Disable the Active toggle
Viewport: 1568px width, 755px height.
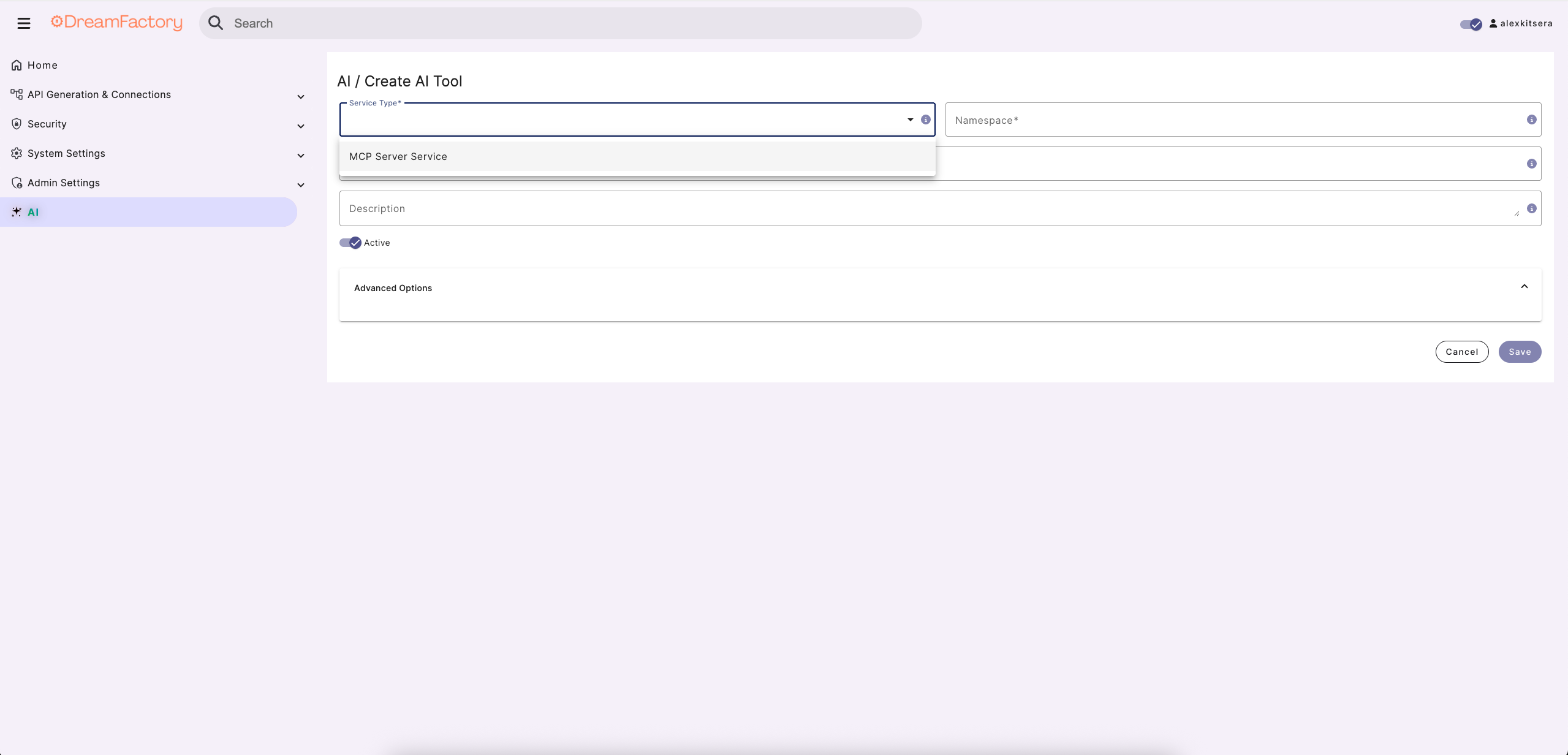pos(349,243)
